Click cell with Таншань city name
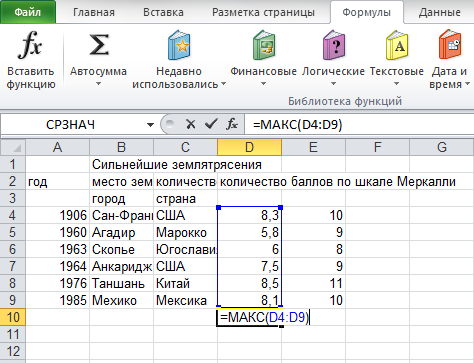 121,283
